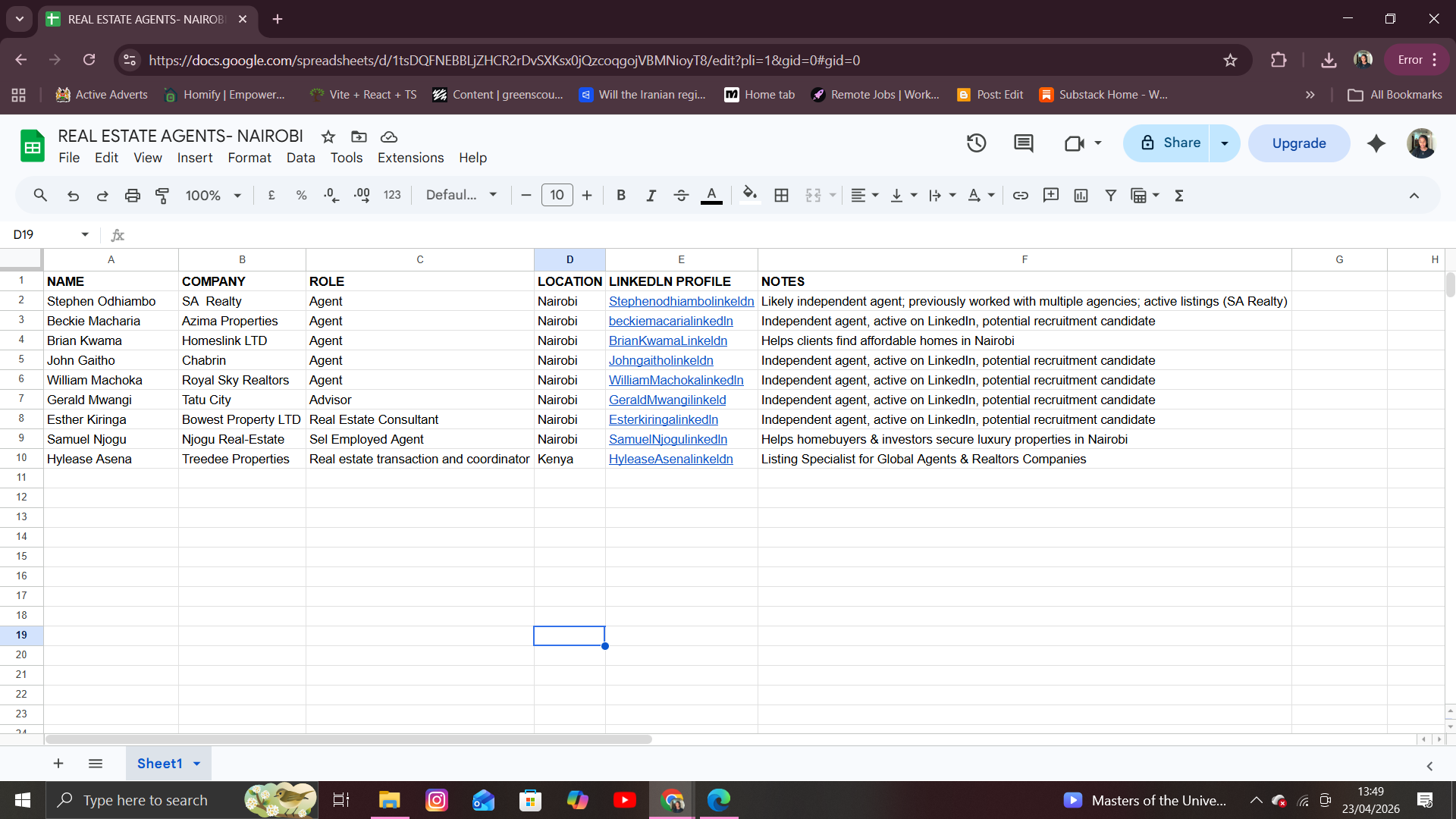Open File Explorer in the taskbar

coord(389,800)
